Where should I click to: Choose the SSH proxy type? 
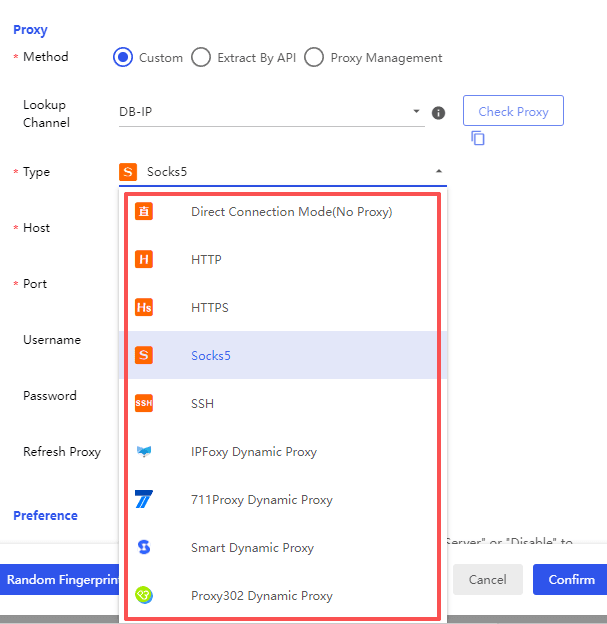[x=283, y=403]
